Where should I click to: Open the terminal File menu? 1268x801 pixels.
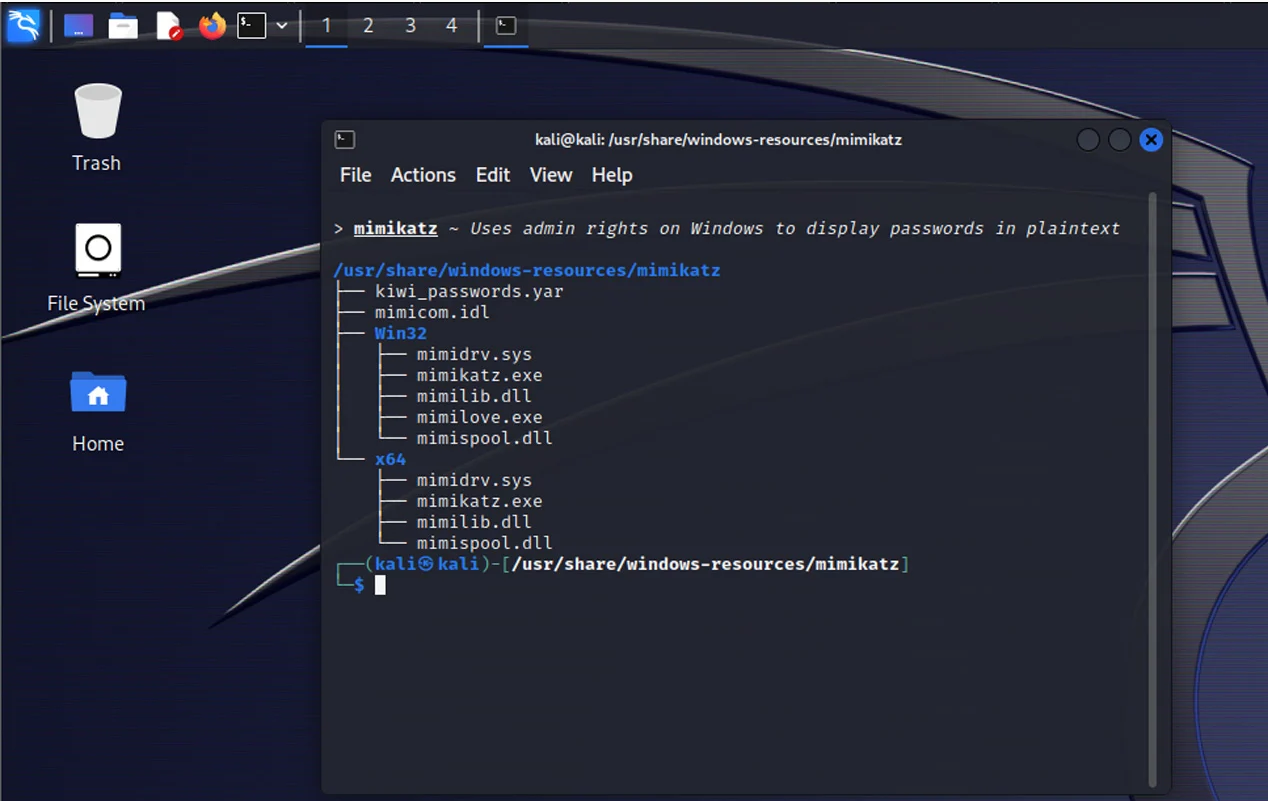tap(355, 175)
